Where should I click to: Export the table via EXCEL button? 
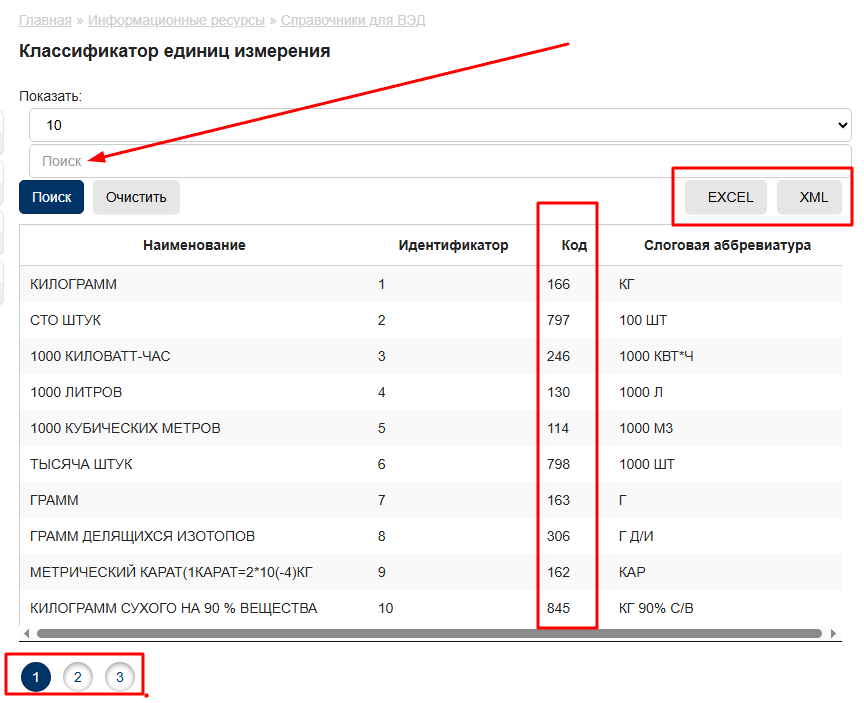[x=730, y=197]
